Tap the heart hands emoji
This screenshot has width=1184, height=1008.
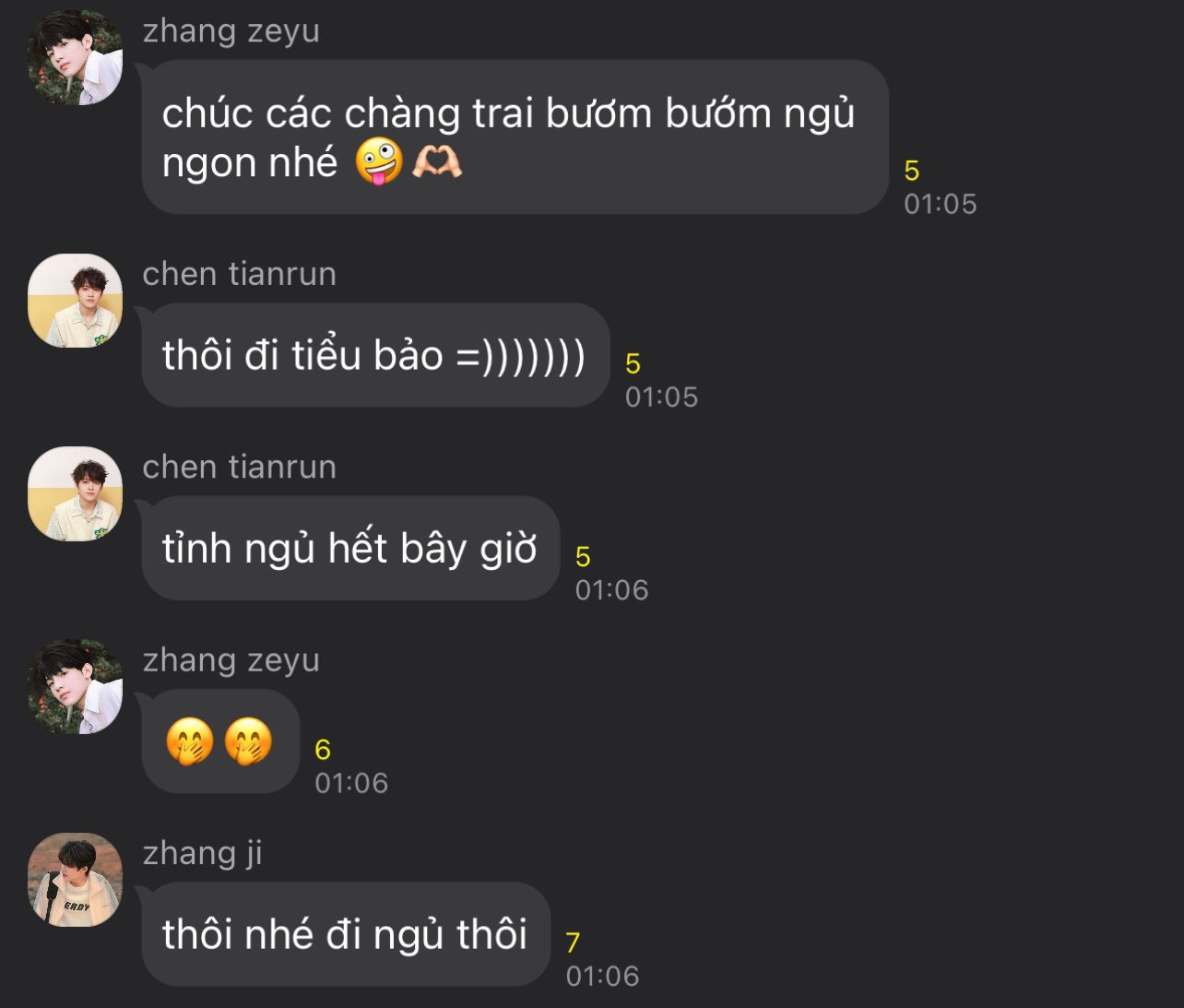(436, 162)
